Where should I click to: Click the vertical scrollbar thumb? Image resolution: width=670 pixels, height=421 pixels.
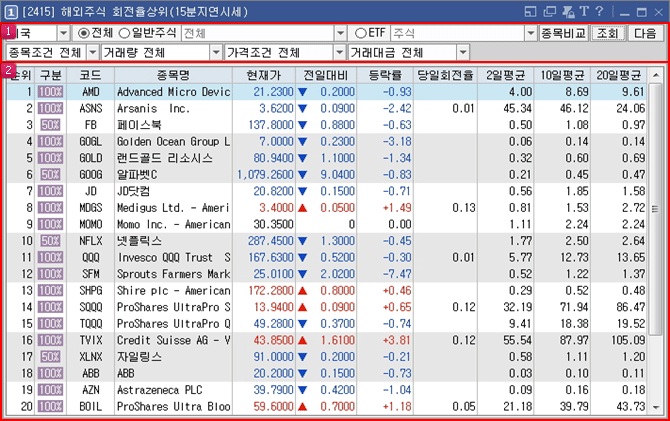[655, 209]
